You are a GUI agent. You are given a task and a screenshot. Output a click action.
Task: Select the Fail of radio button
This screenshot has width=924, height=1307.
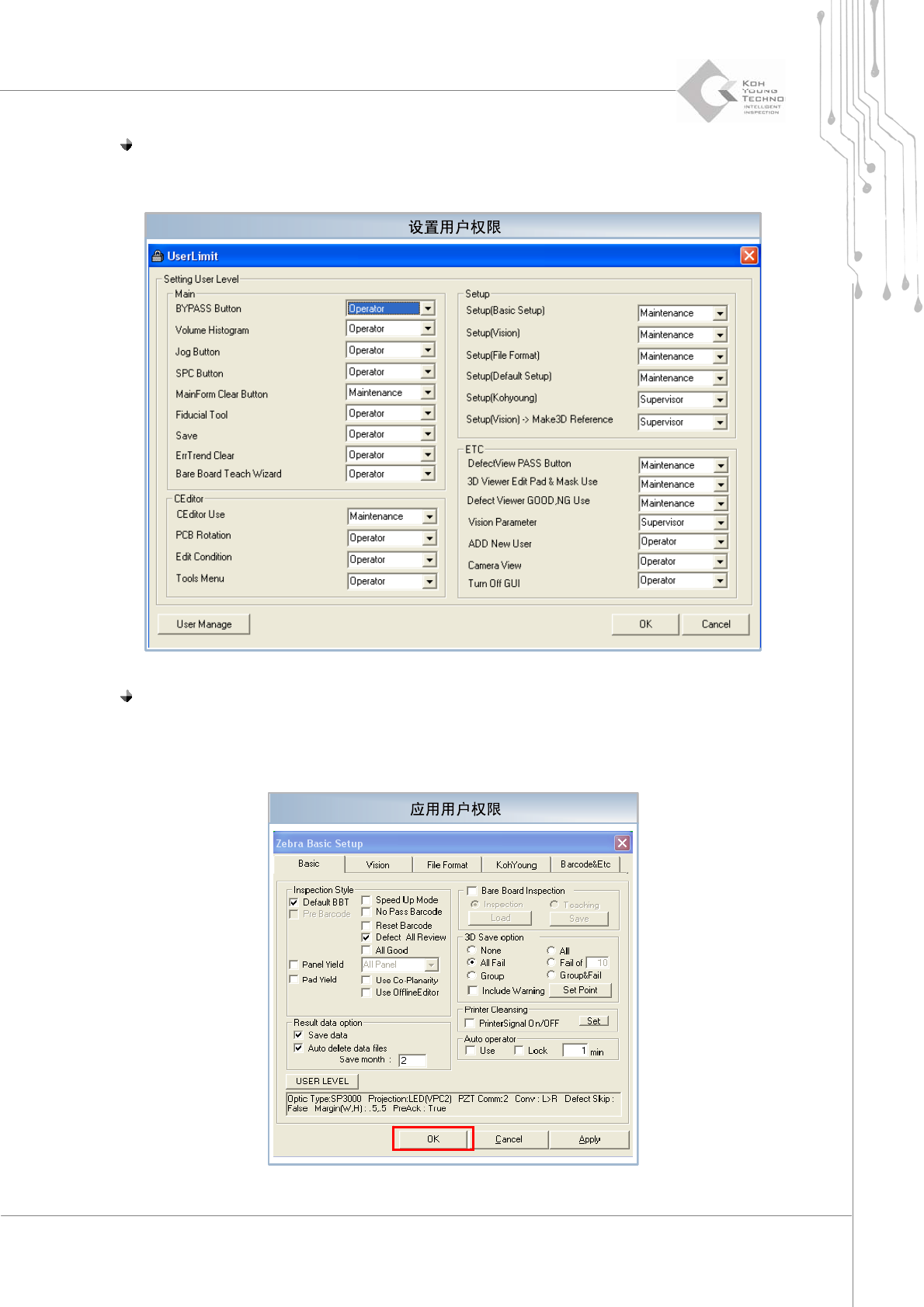click(x=551, y=962)
